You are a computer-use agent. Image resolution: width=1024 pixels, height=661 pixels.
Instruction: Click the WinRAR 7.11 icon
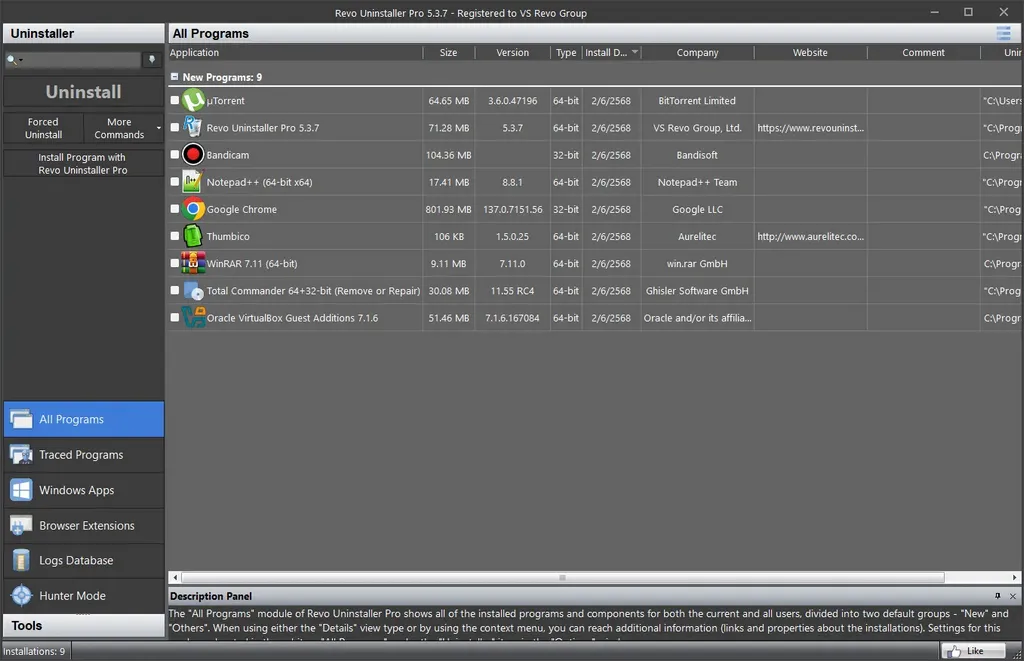193,263
